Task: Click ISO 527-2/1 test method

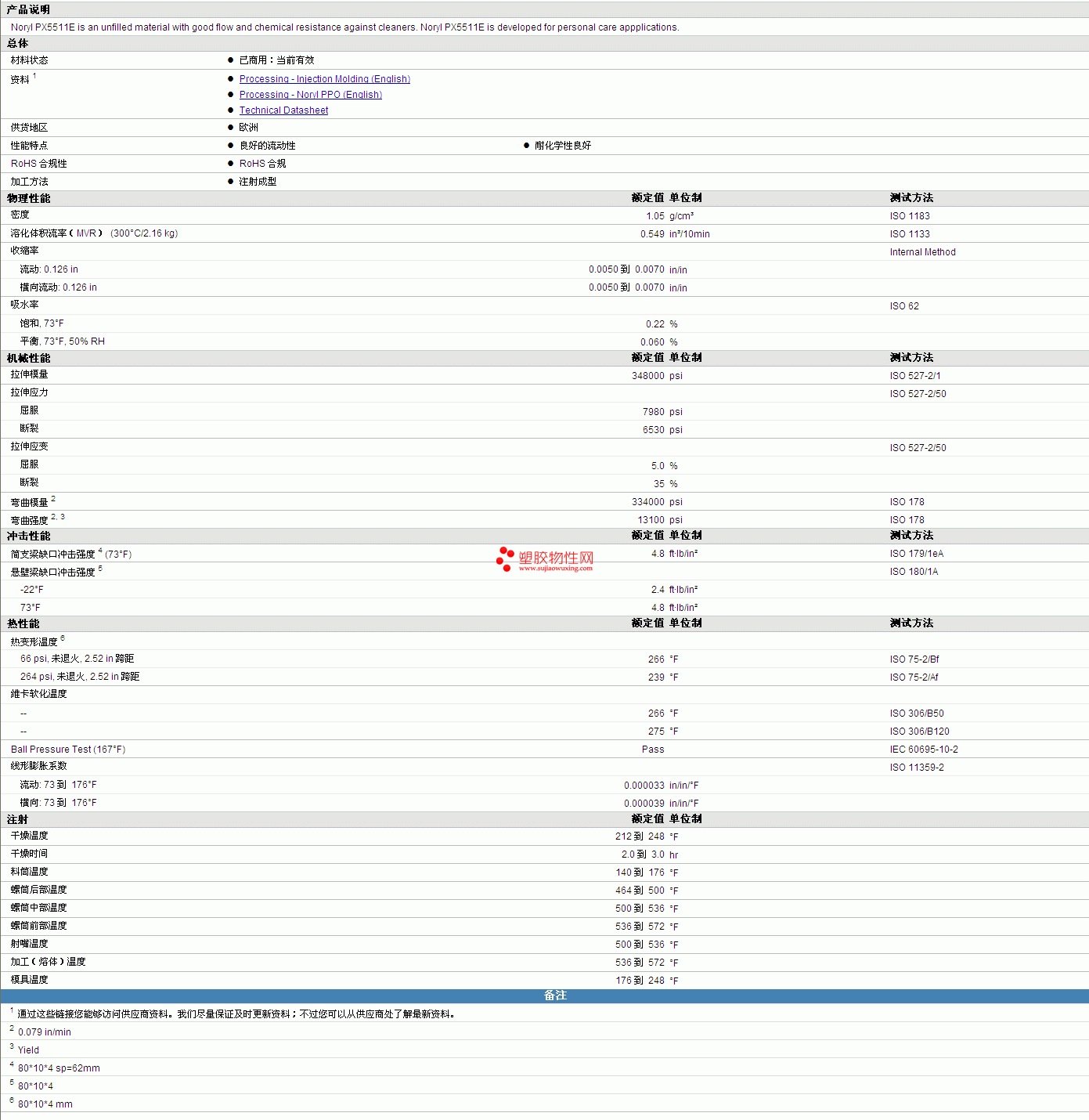Action: [915, 376]
